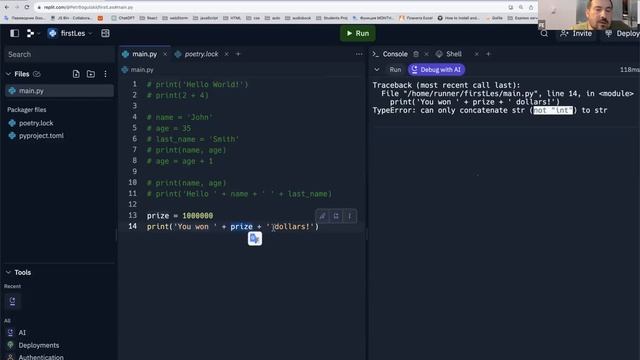Run the program with the green Run button
This screenshot has width=640, height=360.
coord(358,33)
